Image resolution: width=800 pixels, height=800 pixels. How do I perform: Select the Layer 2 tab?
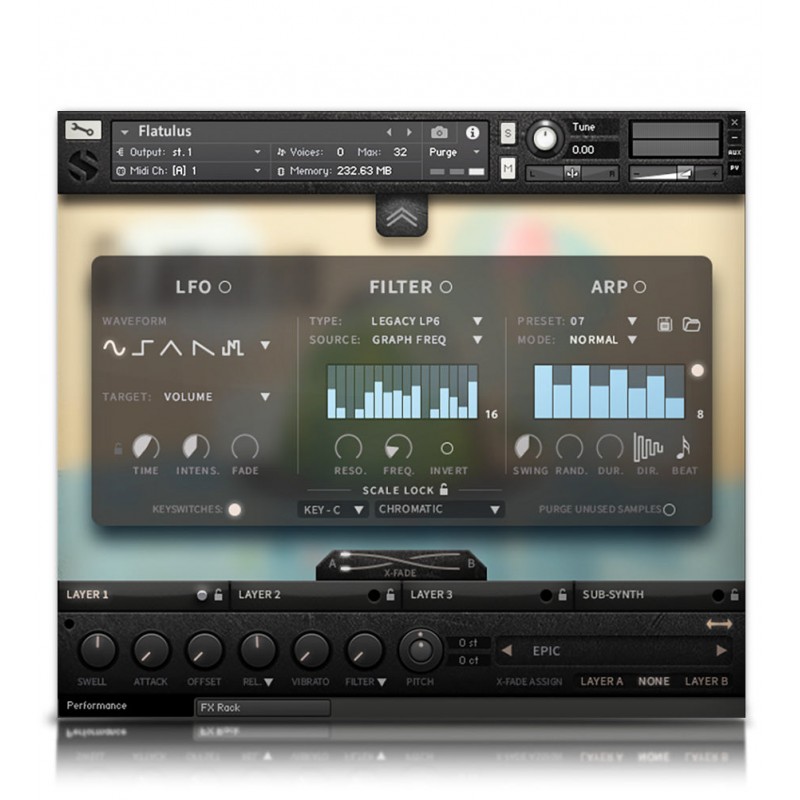point(260,594)
